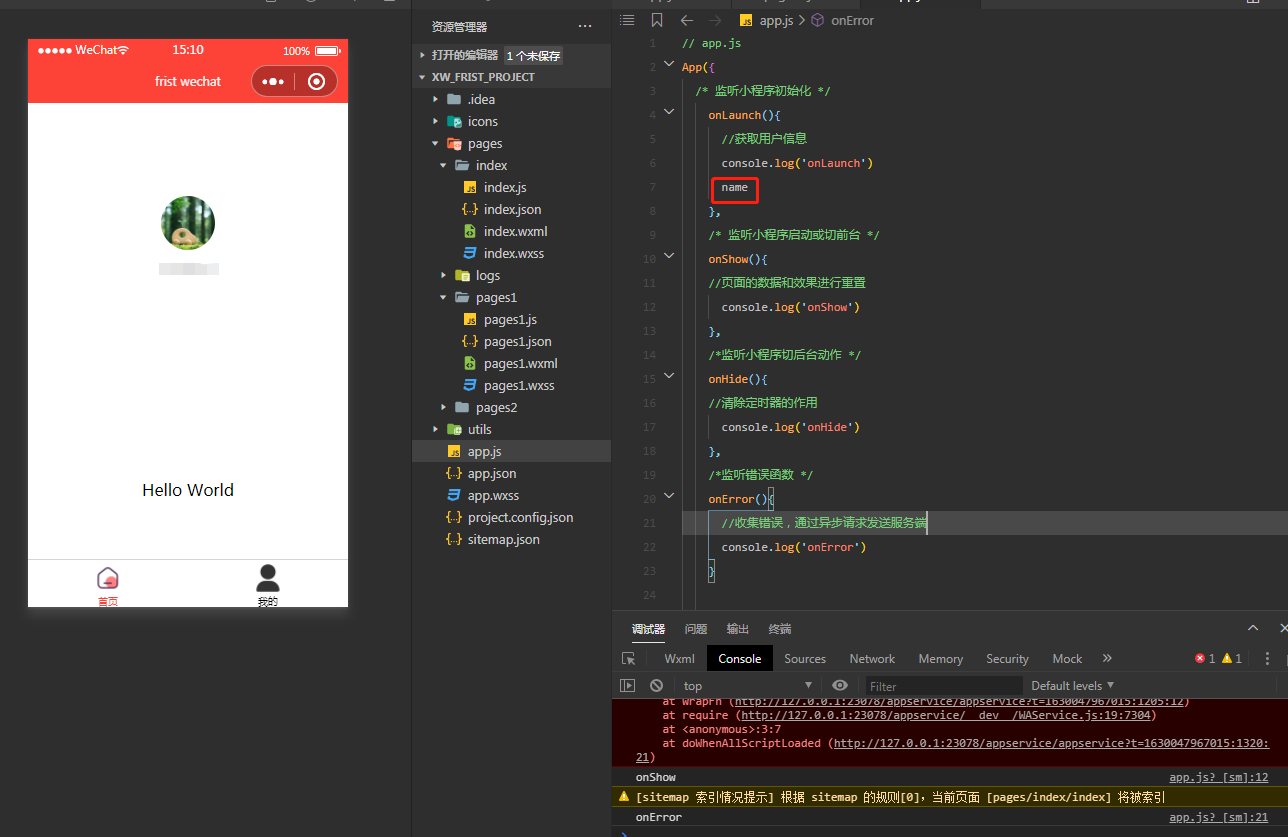Open explorer more actions ellipsis
Image resolution: width=1288 pixels, height=837 pixels.
coord(585,27)
